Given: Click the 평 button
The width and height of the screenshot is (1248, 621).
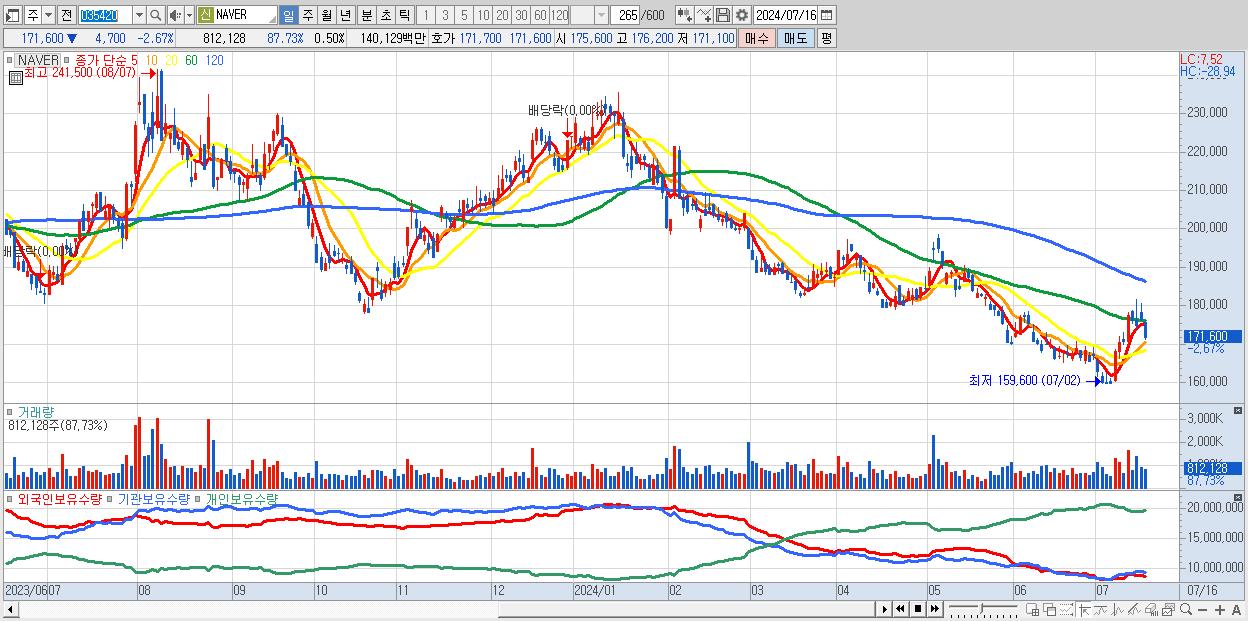Looking at the screenshot, I should coord(826,38).
